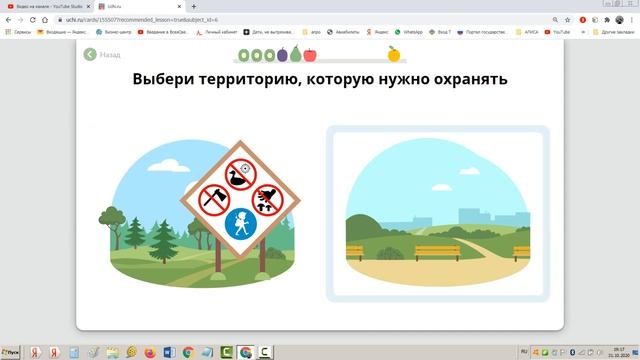Click the plum in the progress bar
Viewport: 640px width, 360px height.
[x=282, y=54]
